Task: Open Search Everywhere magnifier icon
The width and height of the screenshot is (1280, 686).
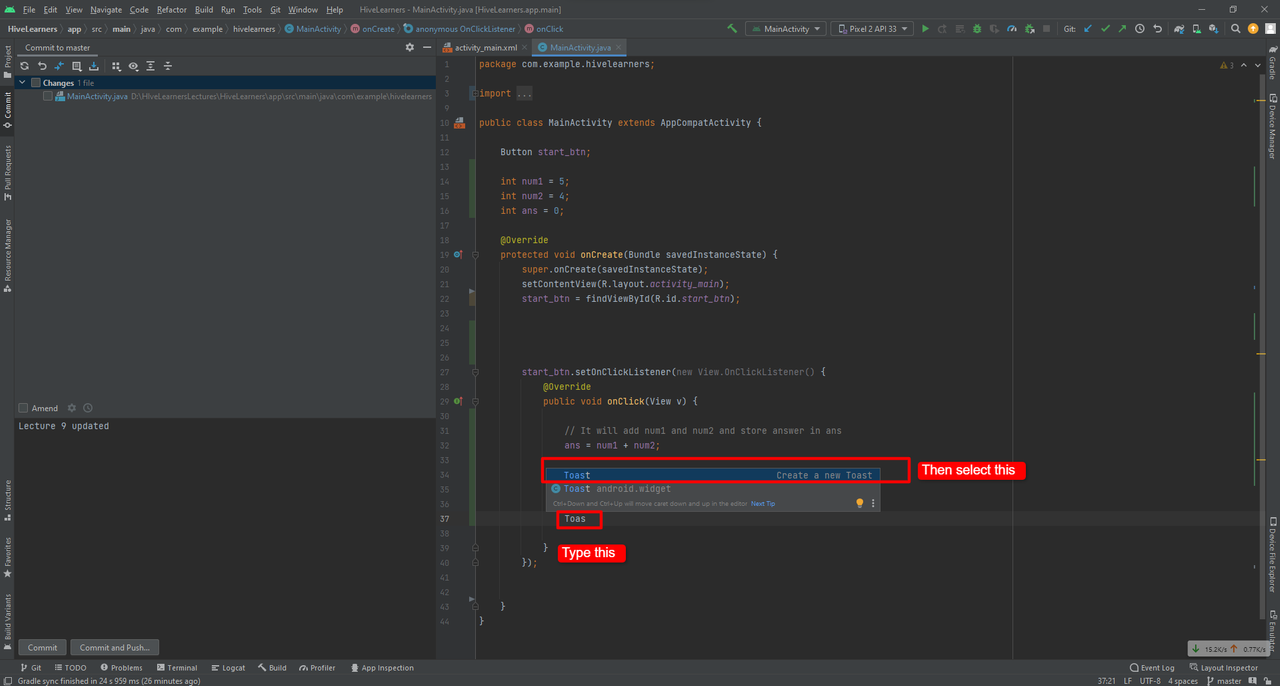Action: tap(1236, 29)
